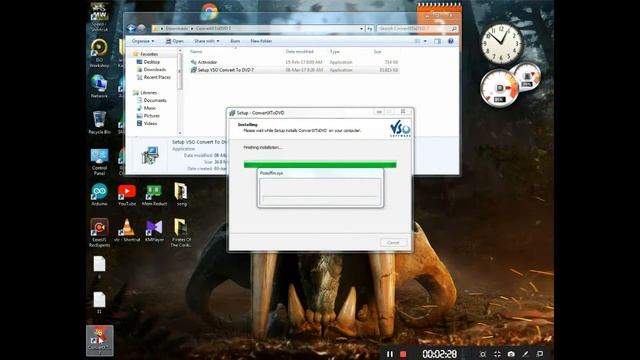640x360 pixels.
Task: Open the Network desktop icon
Action: tap(99, 86)
